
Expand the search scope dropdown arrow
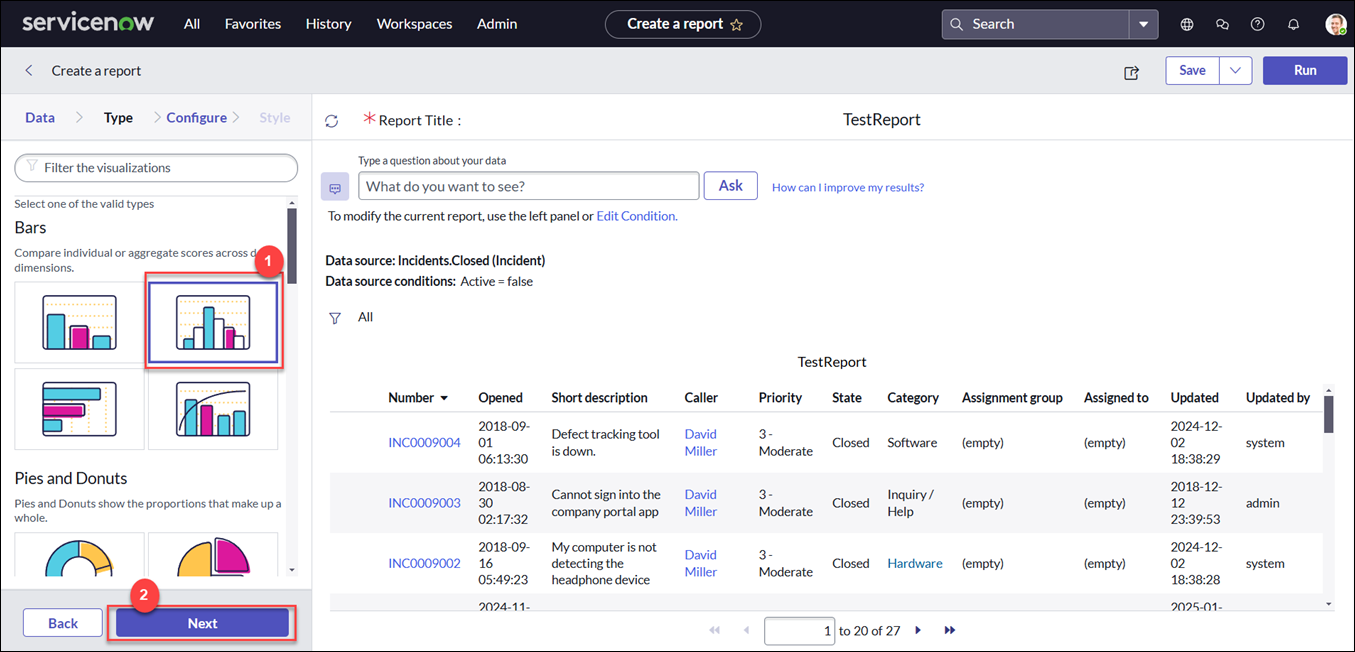coord(1143,24)
